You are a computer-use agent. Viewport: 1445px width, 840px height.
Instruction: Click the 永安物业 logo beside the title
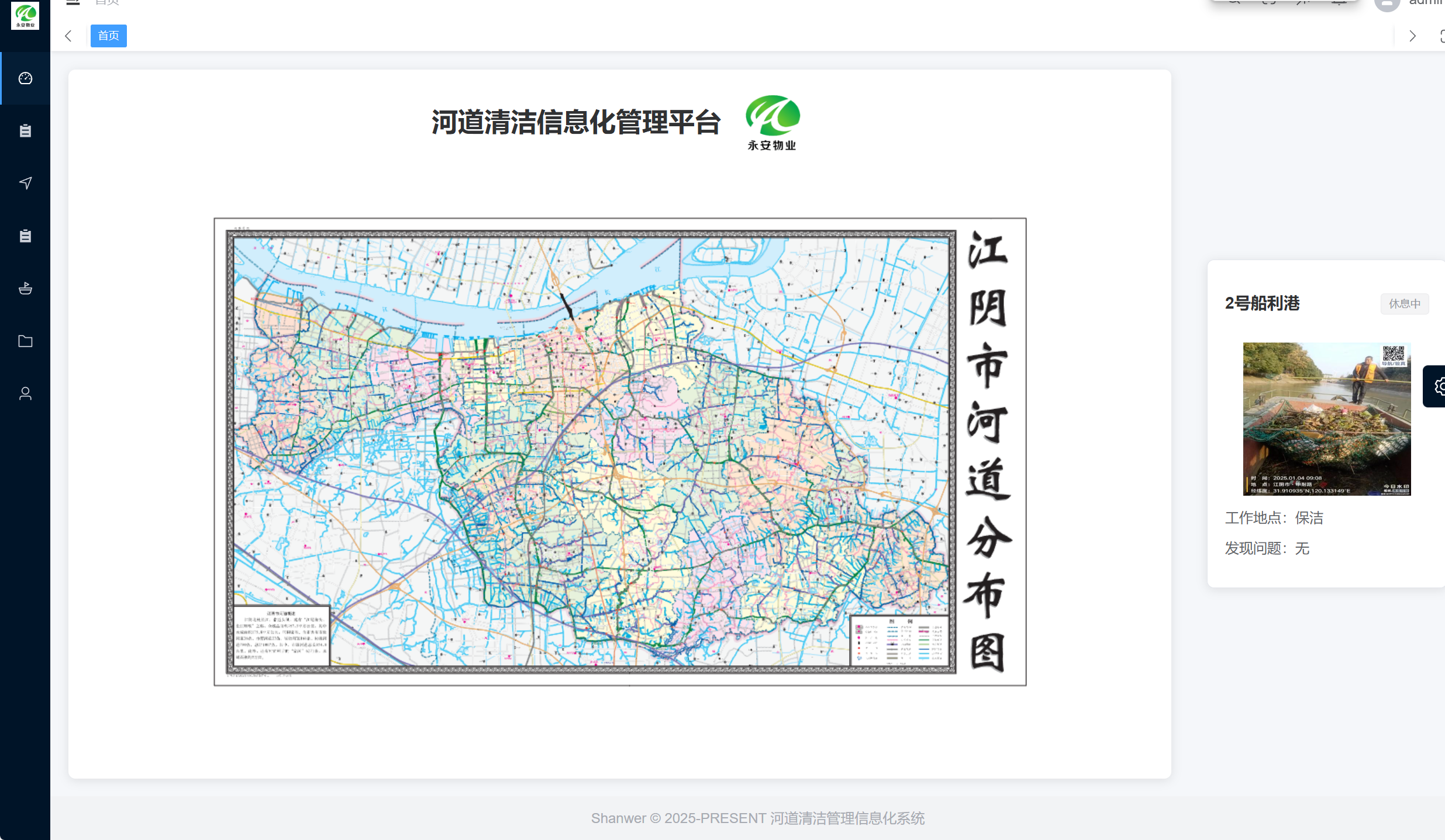pyautogui.click(x=772, y=123)
